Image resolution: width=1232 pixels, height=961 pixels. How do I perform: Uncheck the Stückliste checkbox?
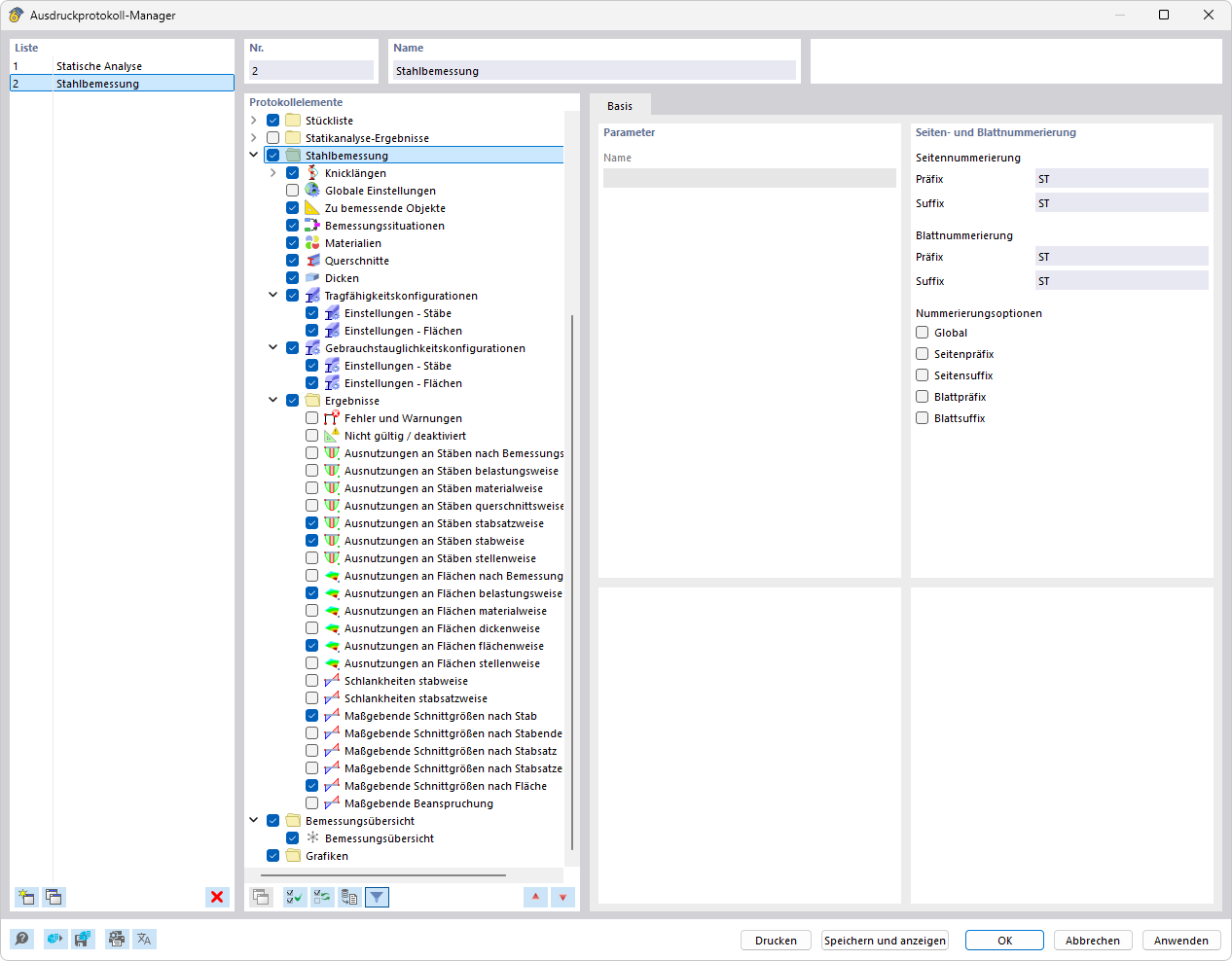(x=273, y=121)
